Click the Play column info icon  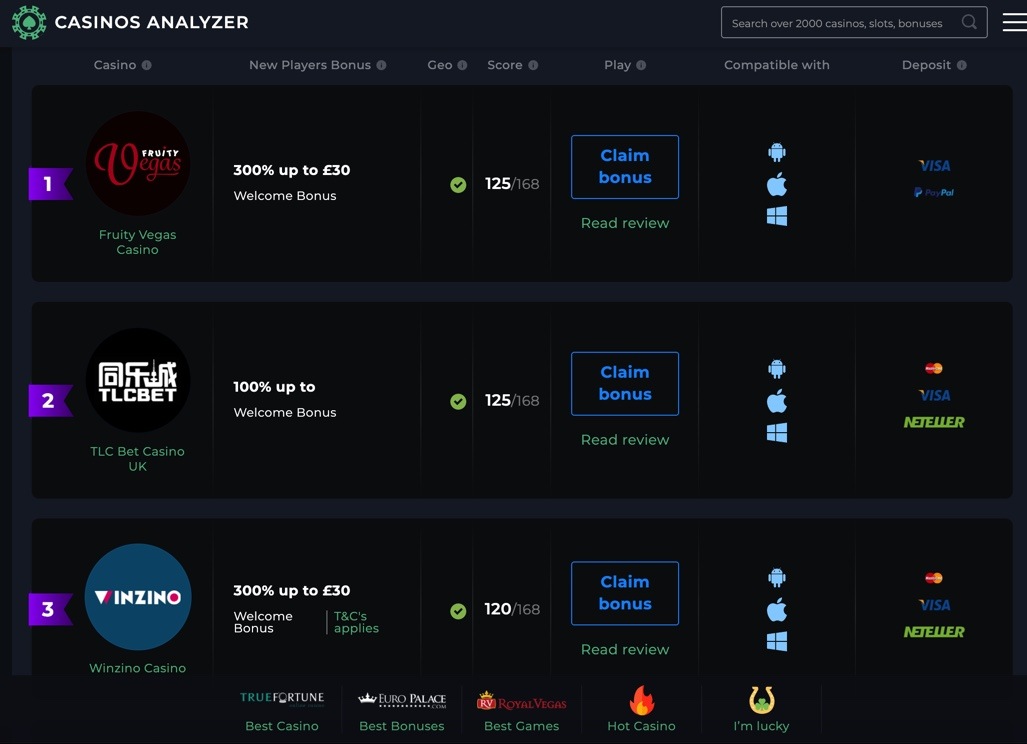coord(641,65)
